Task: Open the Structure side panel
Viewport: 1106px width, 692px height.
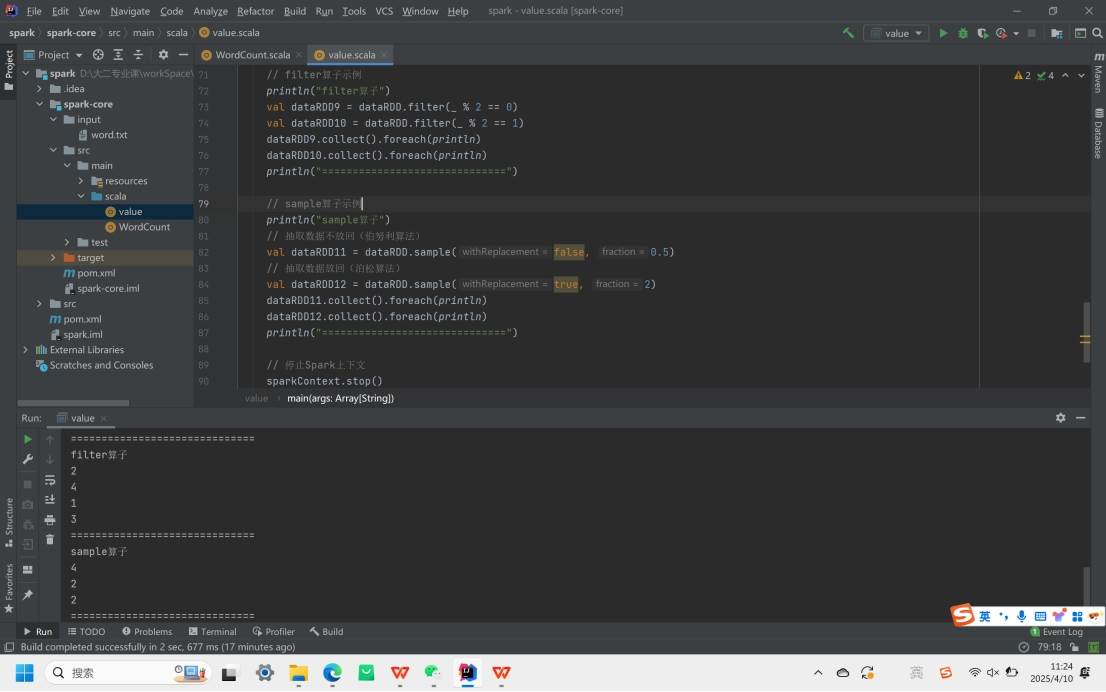Action: [x=8, y=522]
